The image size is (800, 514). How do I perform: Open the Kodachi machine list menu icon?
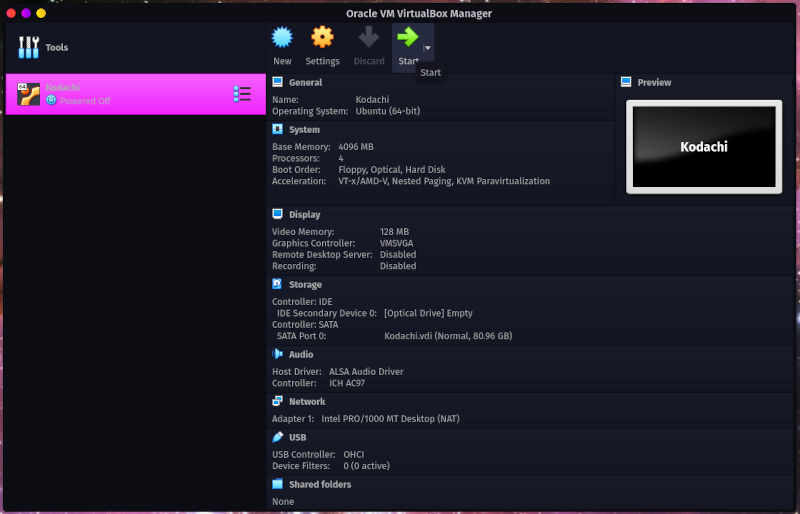242,94
